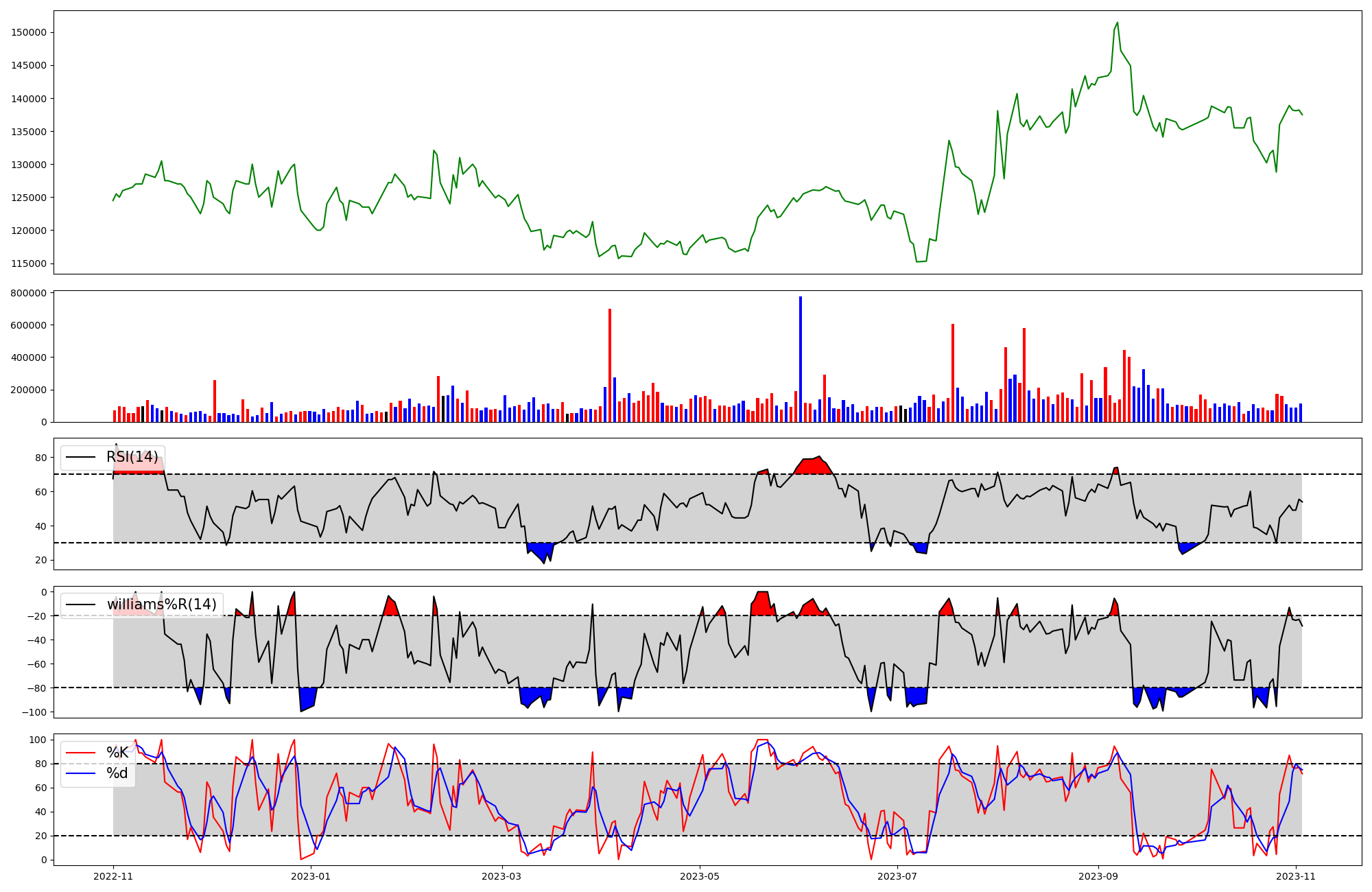This screenshot has width=1372, height=892.
Task: Click the 2023-01 date tick label
Action: [x=311, y=876]
